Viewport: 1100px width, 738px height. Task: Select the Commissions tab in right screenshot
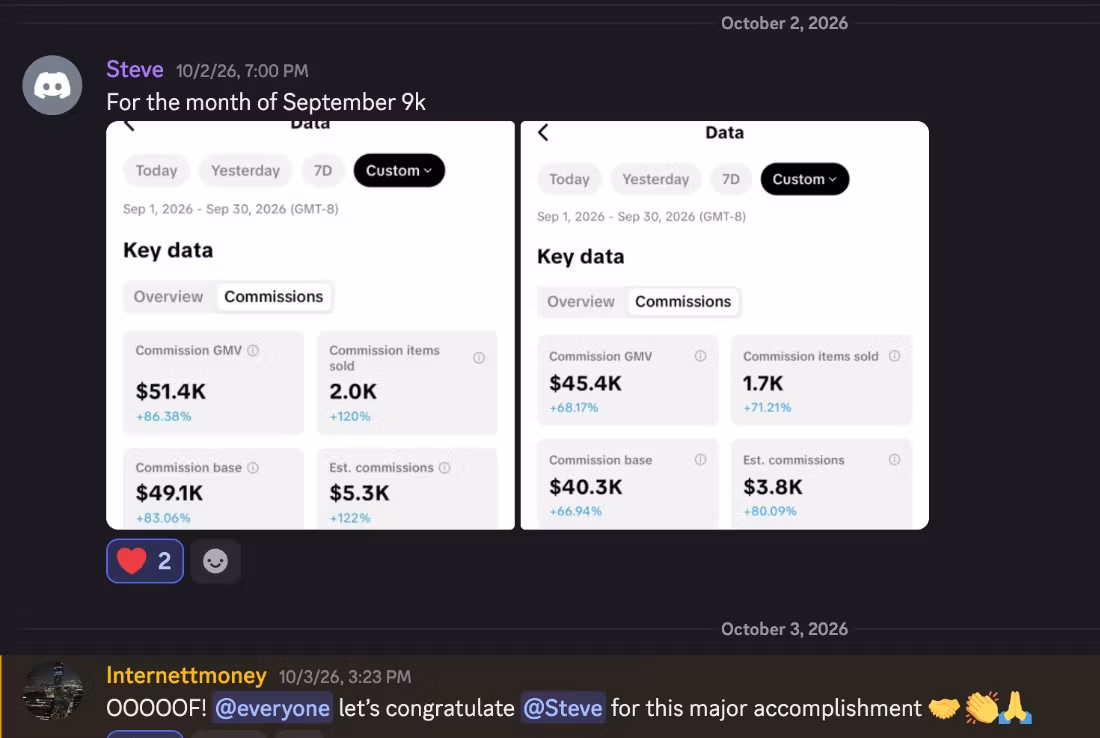click(683, 302)
